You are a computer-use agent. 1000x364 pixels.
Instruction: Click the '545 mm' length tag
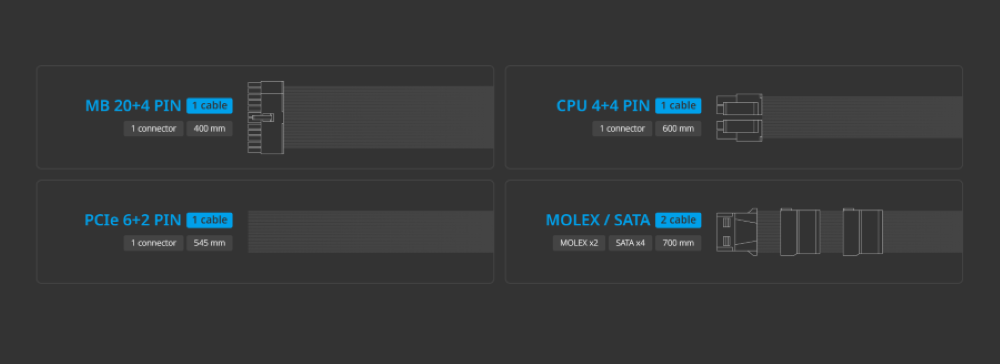(210, 243)
